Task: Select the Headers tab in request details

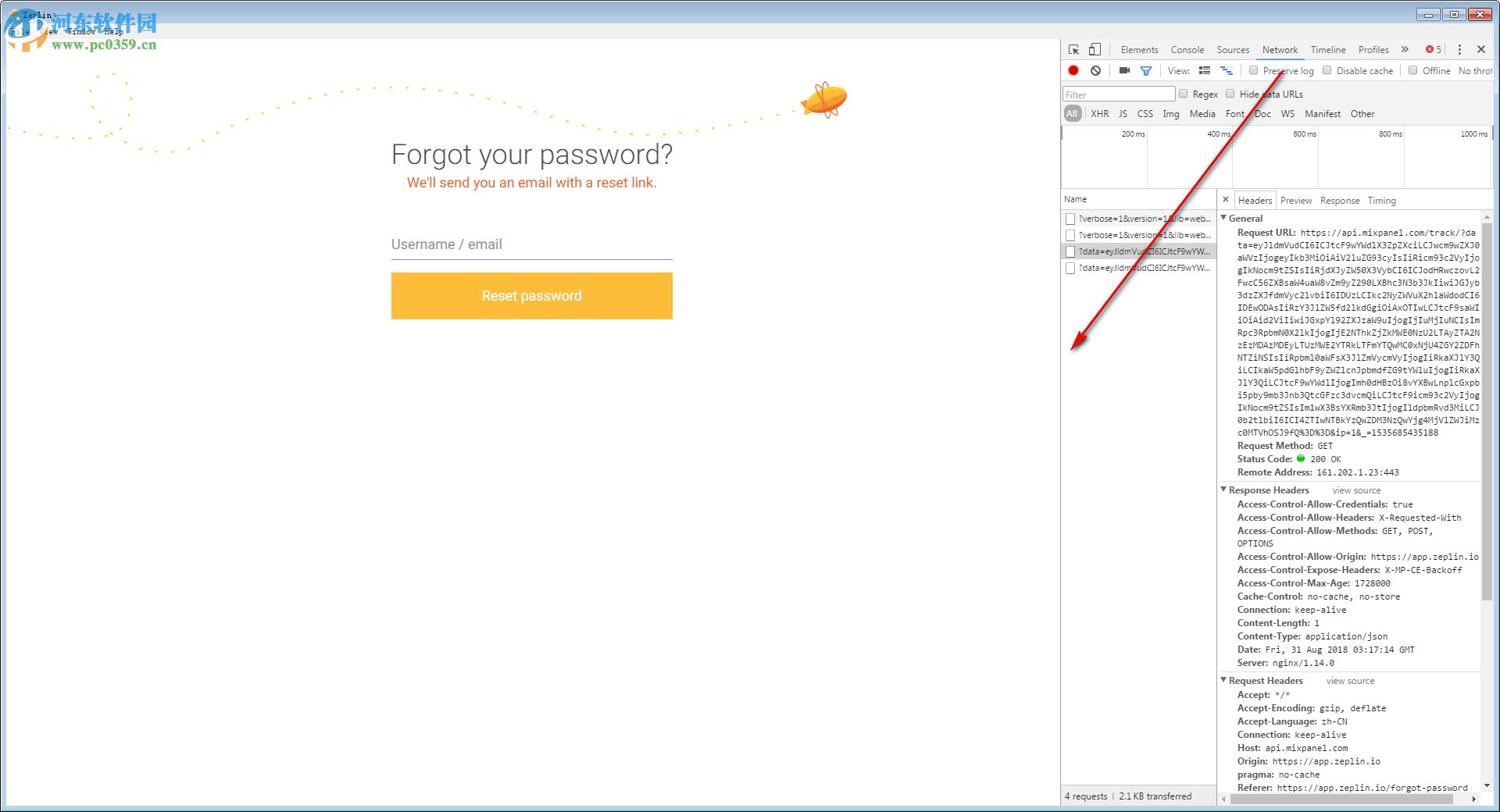Action: pos(1255,201)
